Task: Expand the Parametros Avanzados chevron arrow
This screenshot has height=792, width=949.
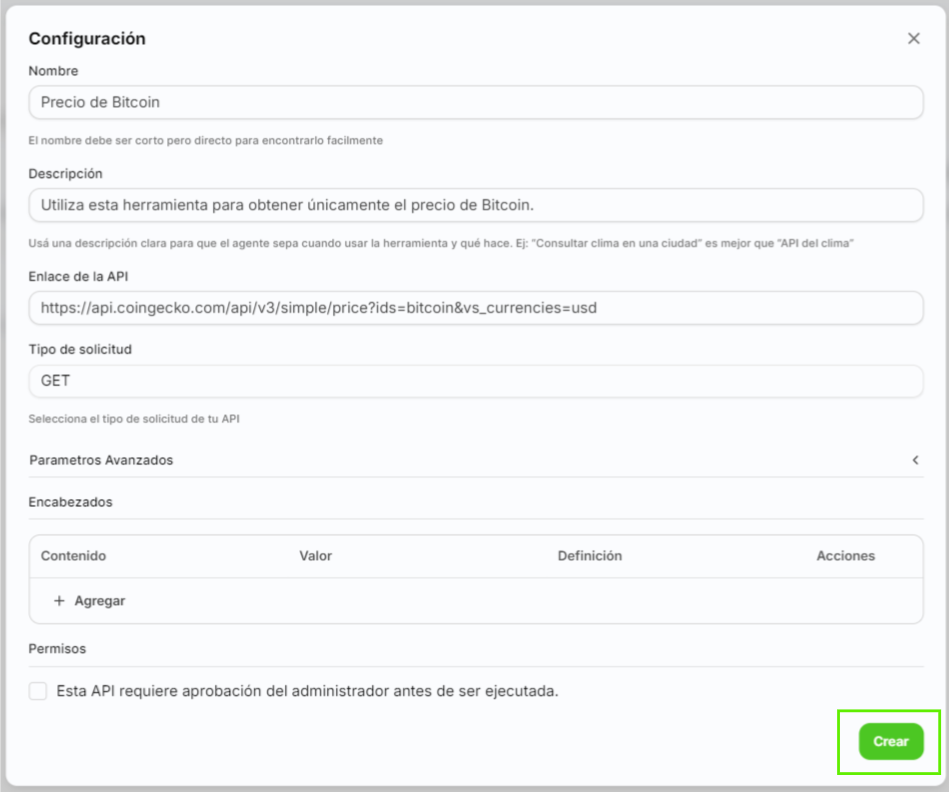Action: [x=914, y=460]
